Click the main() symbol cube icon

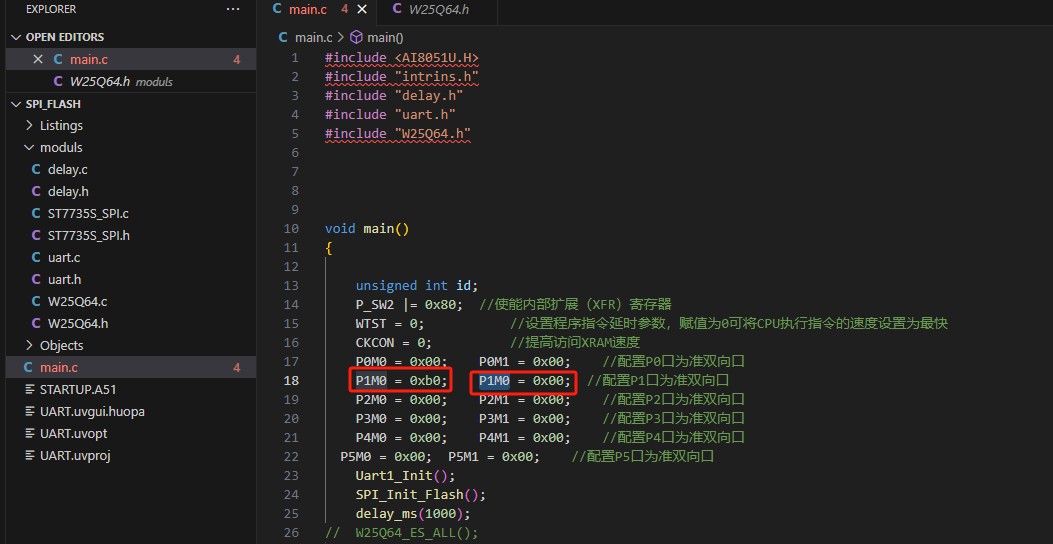(x=357, y=38)
